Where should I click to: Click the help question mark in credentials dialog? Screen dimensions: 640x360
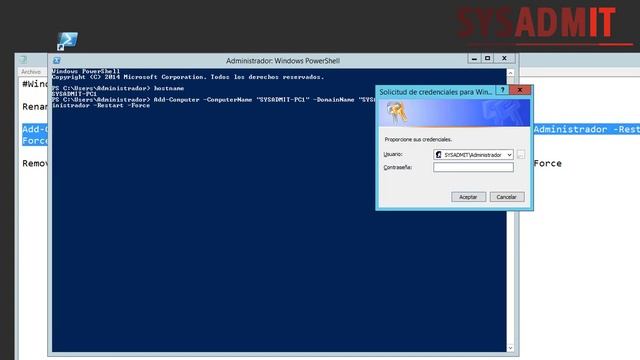[x=502, y=90]
